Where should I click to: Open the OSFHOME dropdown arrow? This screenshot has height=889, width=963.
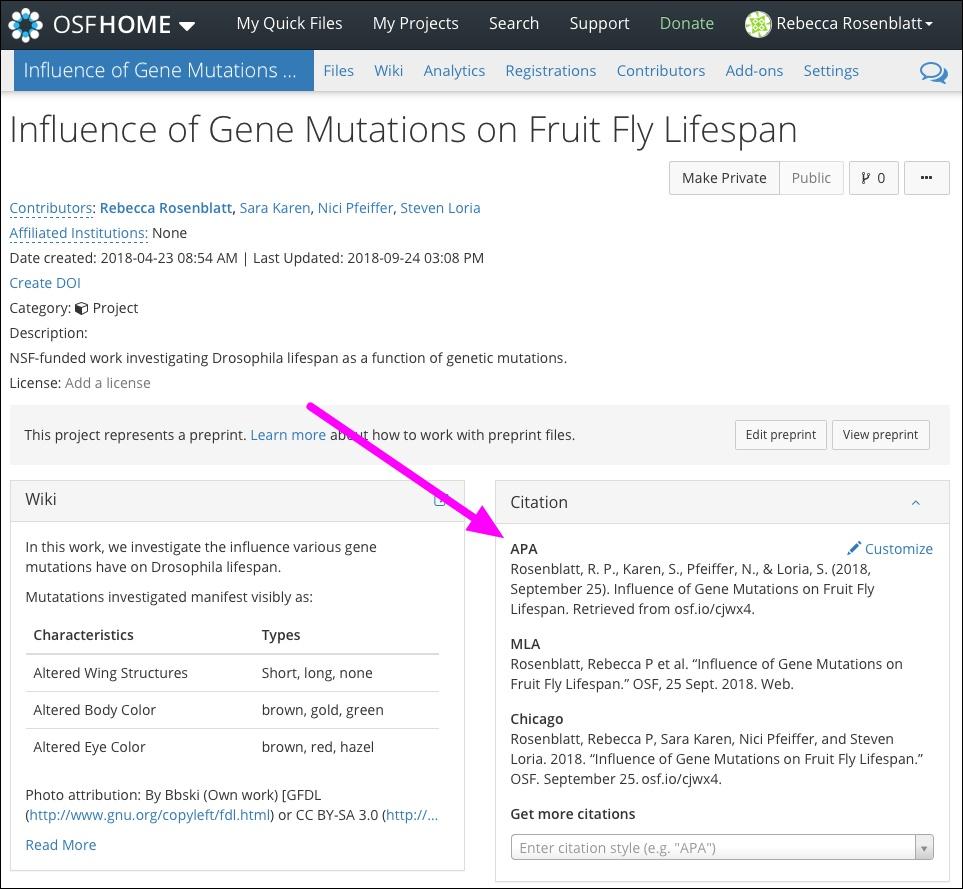187,26
